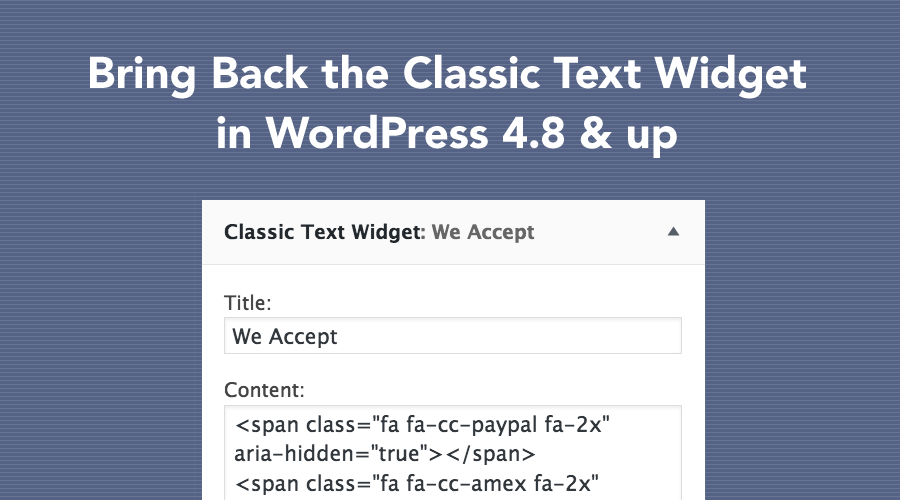Click the Title: label
The height and width of the screenshot is (500, 900).
click(247, 303)
